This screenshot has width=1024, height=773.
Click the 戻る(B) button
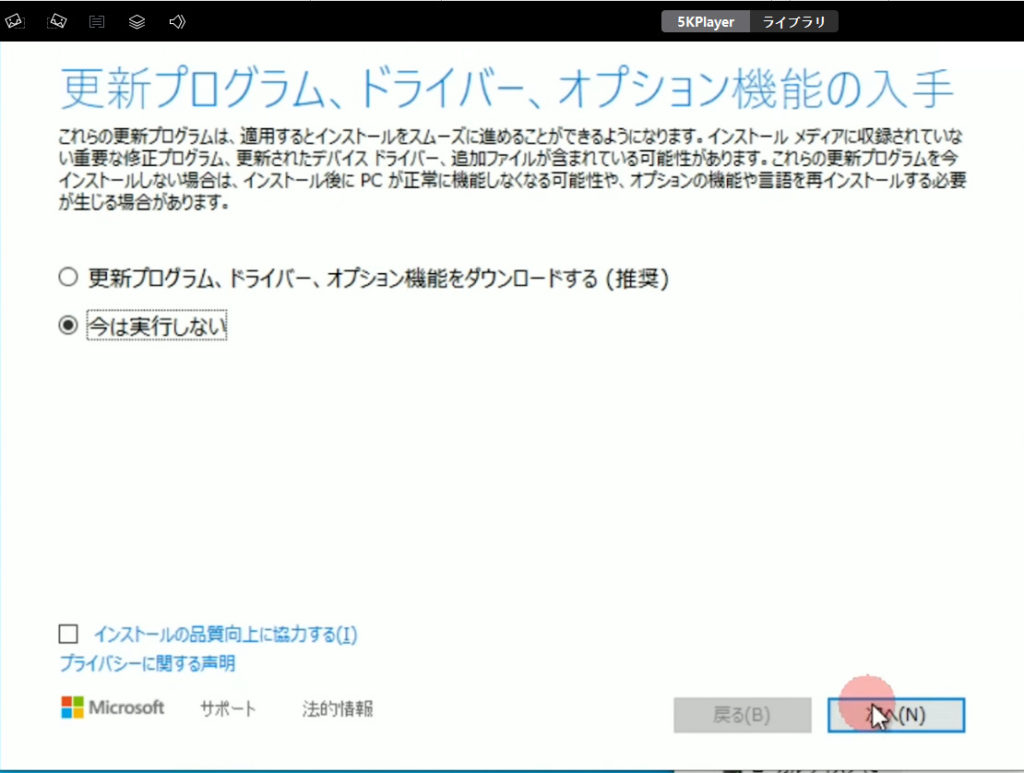click(x=741, y=715)
